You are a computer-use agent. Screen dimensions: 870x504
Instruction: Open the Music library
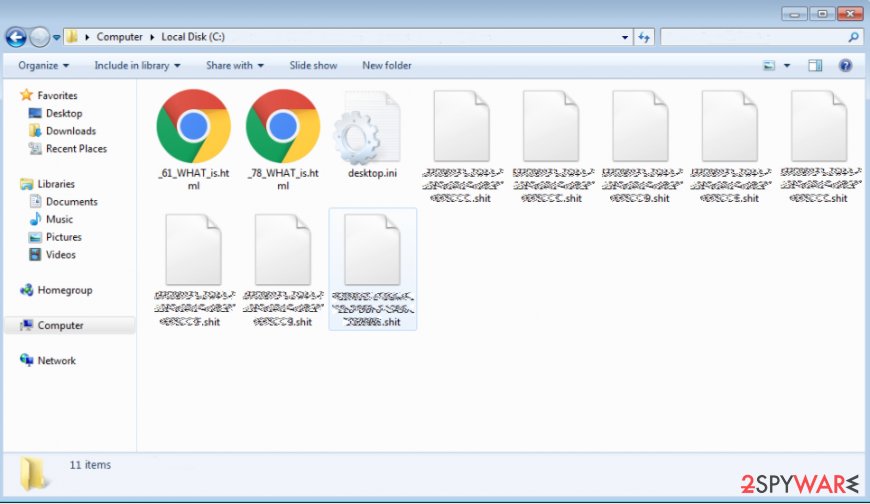pos(59,219)
